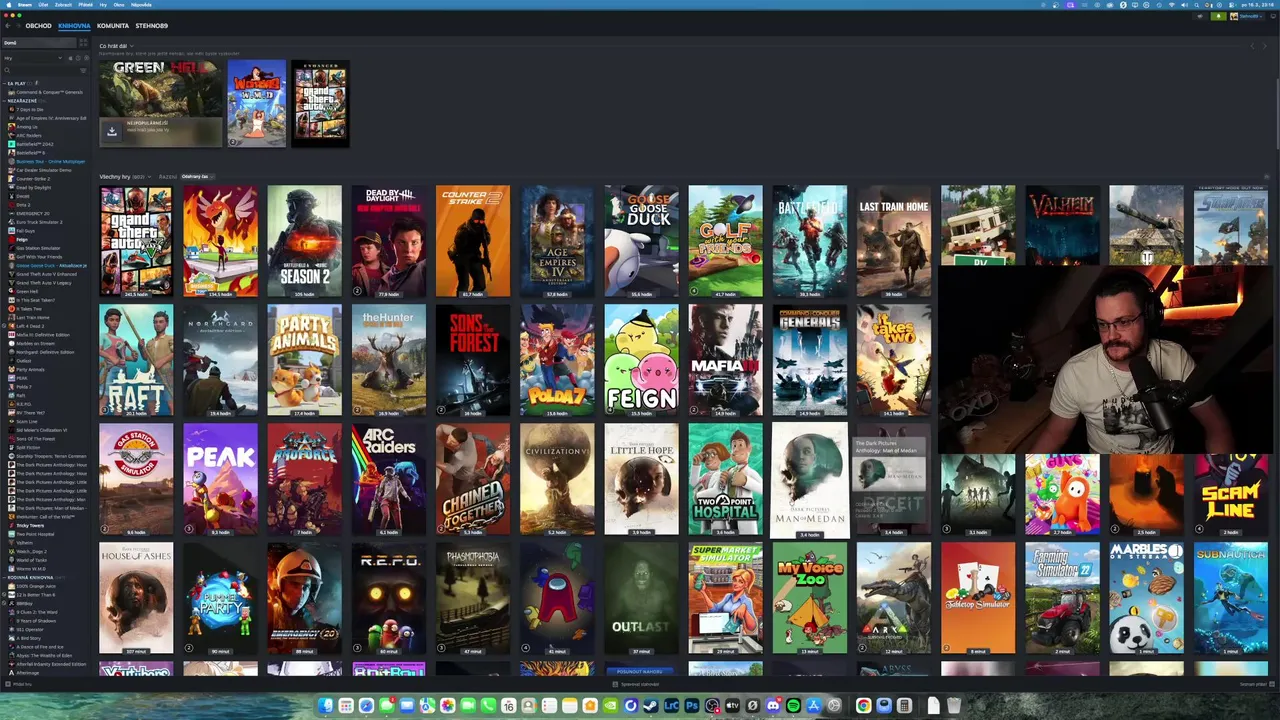Click the sidebar game search field
1280x720 pixels.
coord(44,70)
